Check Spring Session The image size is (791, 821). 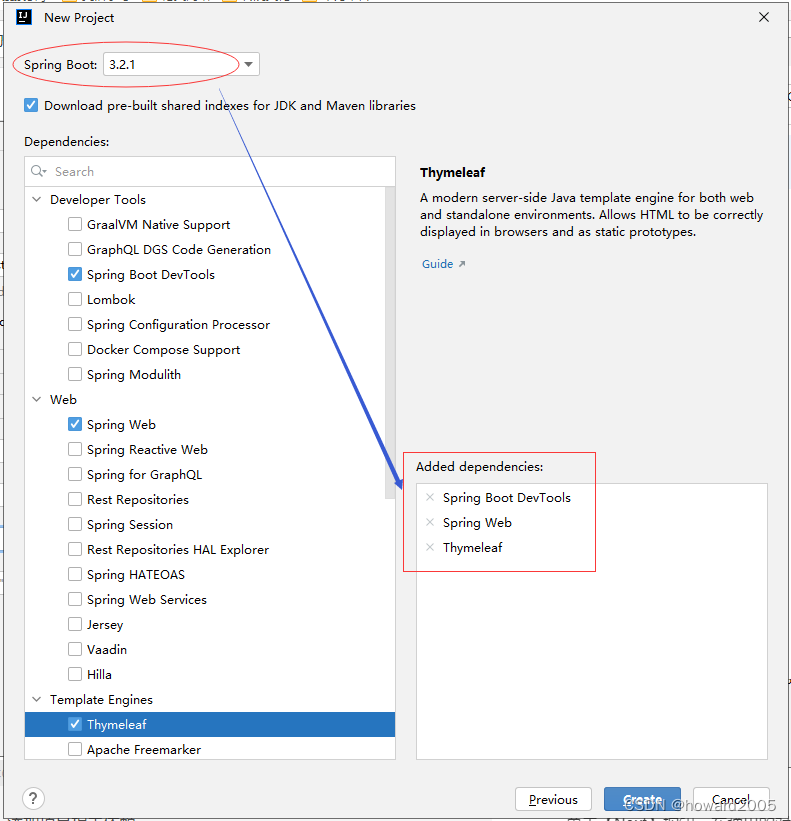75,524
